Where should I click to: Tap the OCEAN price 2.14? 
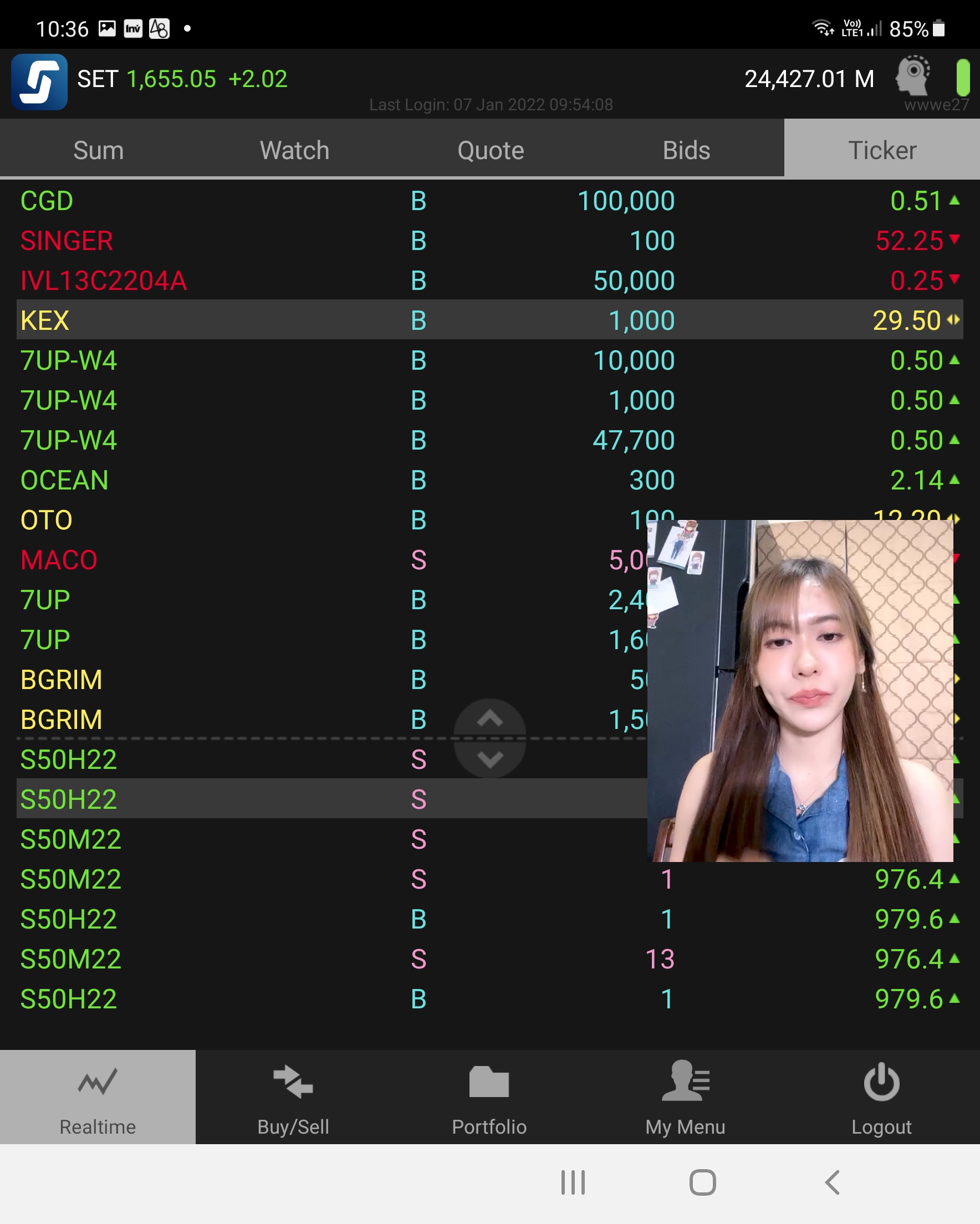click(916, 480)
